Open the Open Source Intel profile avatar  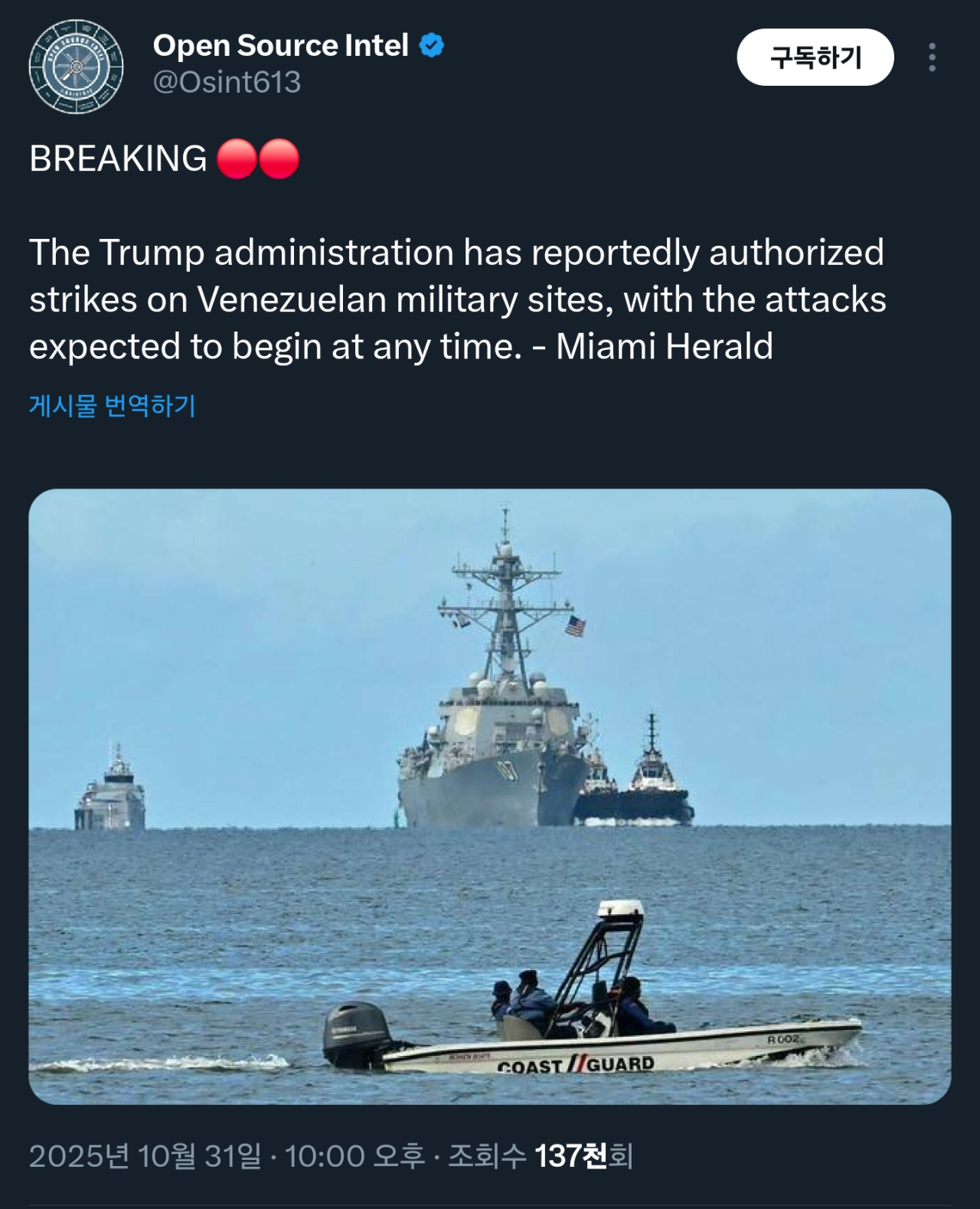[76, 67]
